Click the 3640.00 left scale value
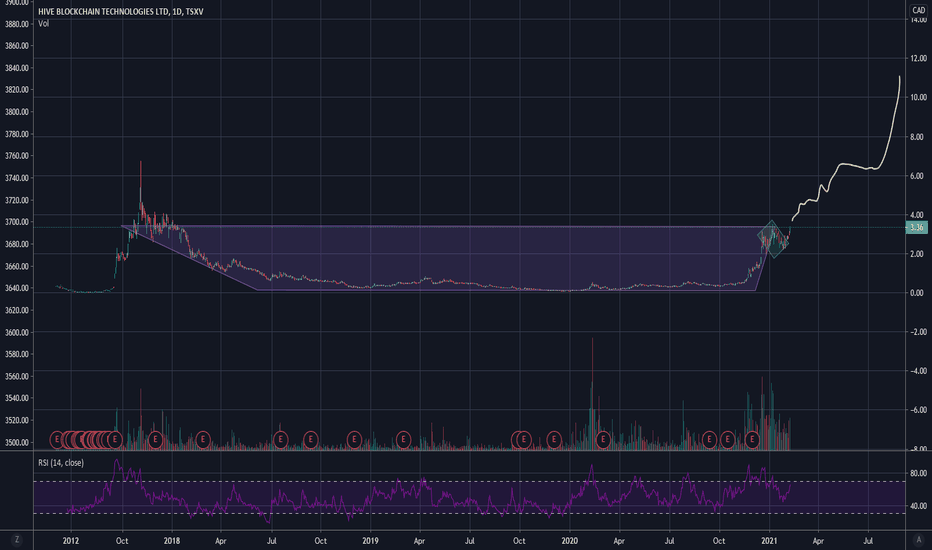The width and height of the screenshot is (932, 550). 17,288
